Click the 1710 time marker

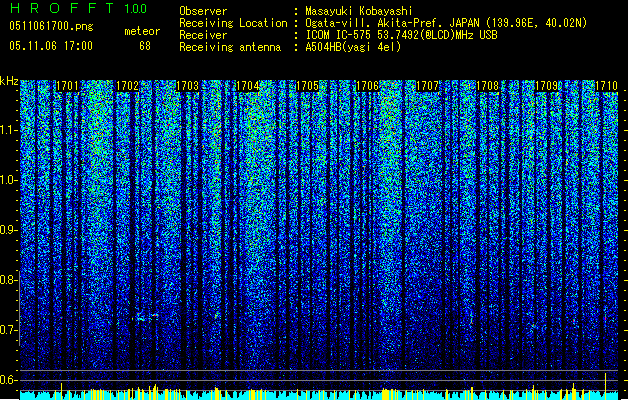tap(606, 86)
